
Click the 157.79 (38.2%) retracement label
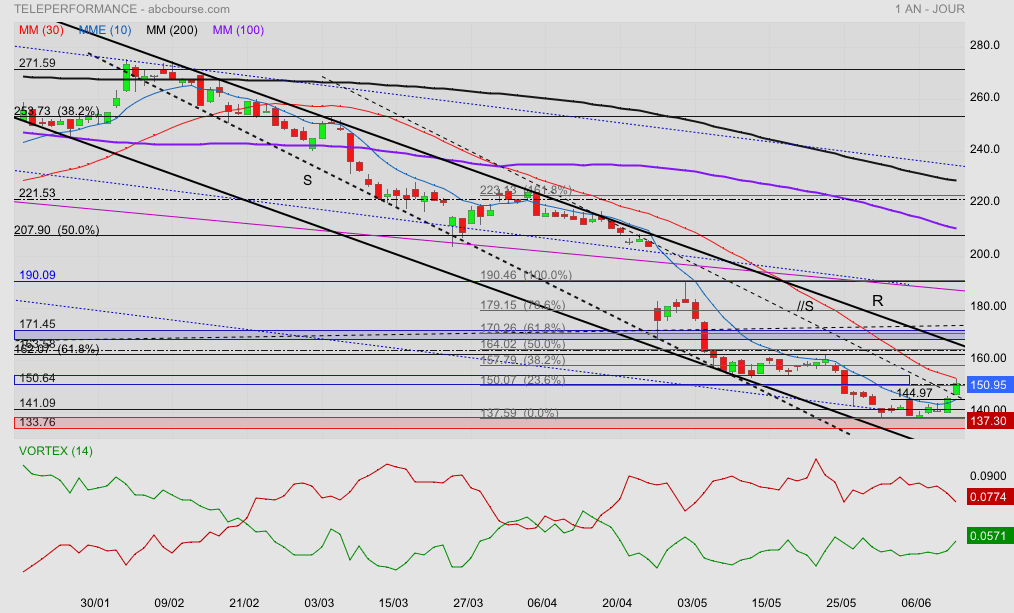point(523,360)
